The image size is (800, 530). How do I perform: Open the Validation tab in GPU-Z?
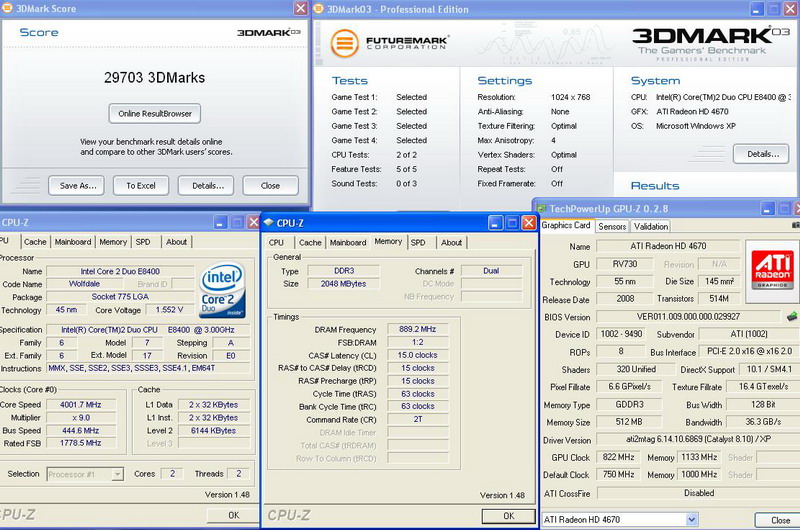point(651,226)
